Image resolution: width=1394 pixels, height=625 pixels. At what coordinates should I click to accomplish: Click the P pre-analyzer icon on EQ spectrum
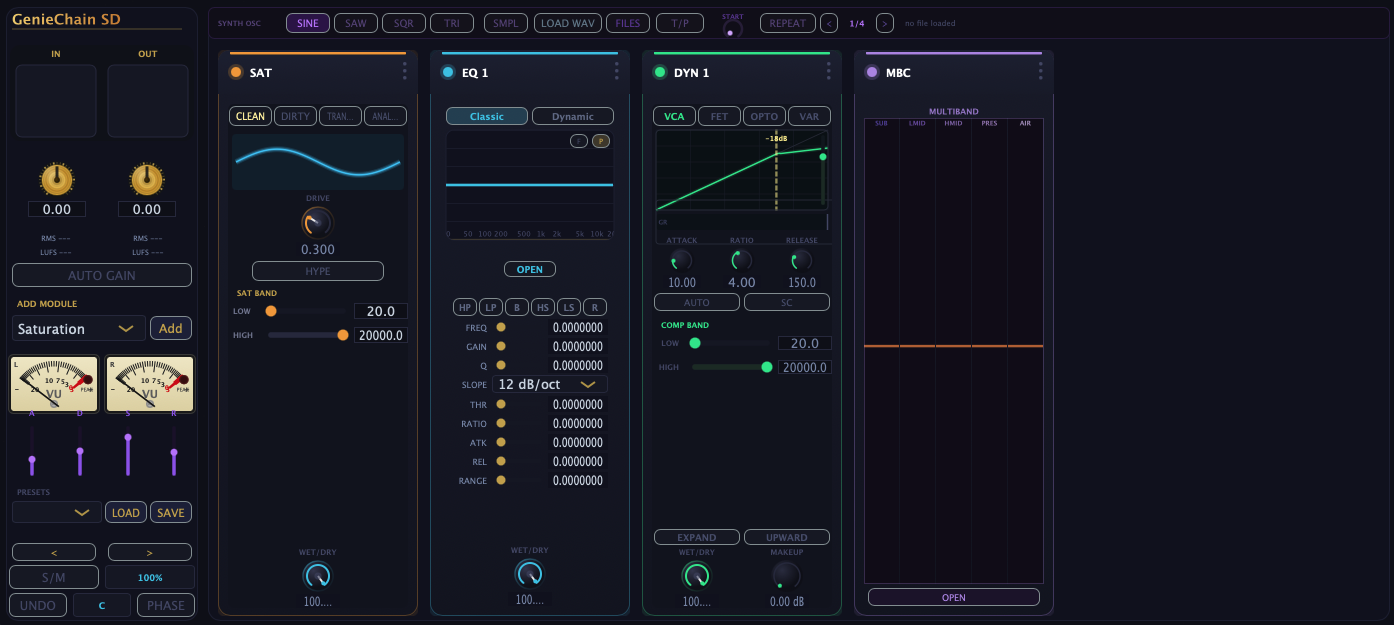point(601,141)
